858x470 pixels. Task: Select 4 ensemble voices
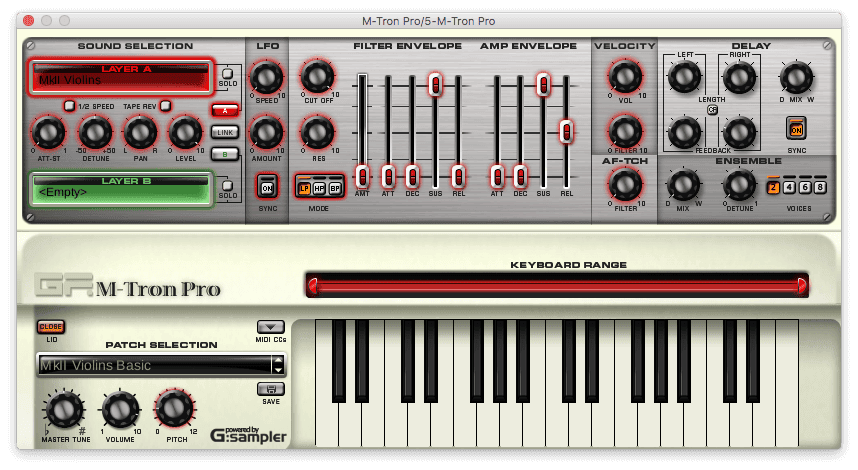[x=789, y=187]
